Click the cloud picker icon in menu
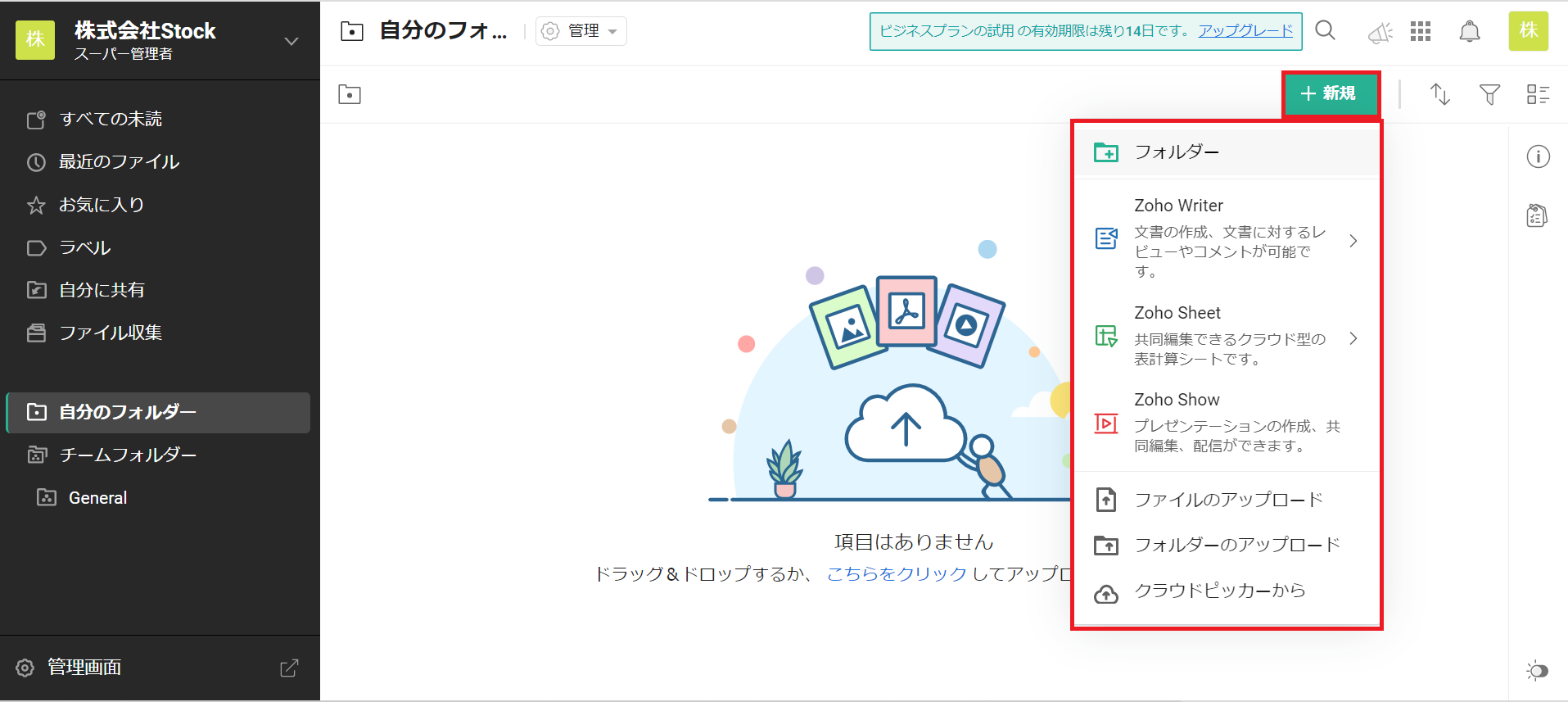1568x702 pixels. [1106, 594]
